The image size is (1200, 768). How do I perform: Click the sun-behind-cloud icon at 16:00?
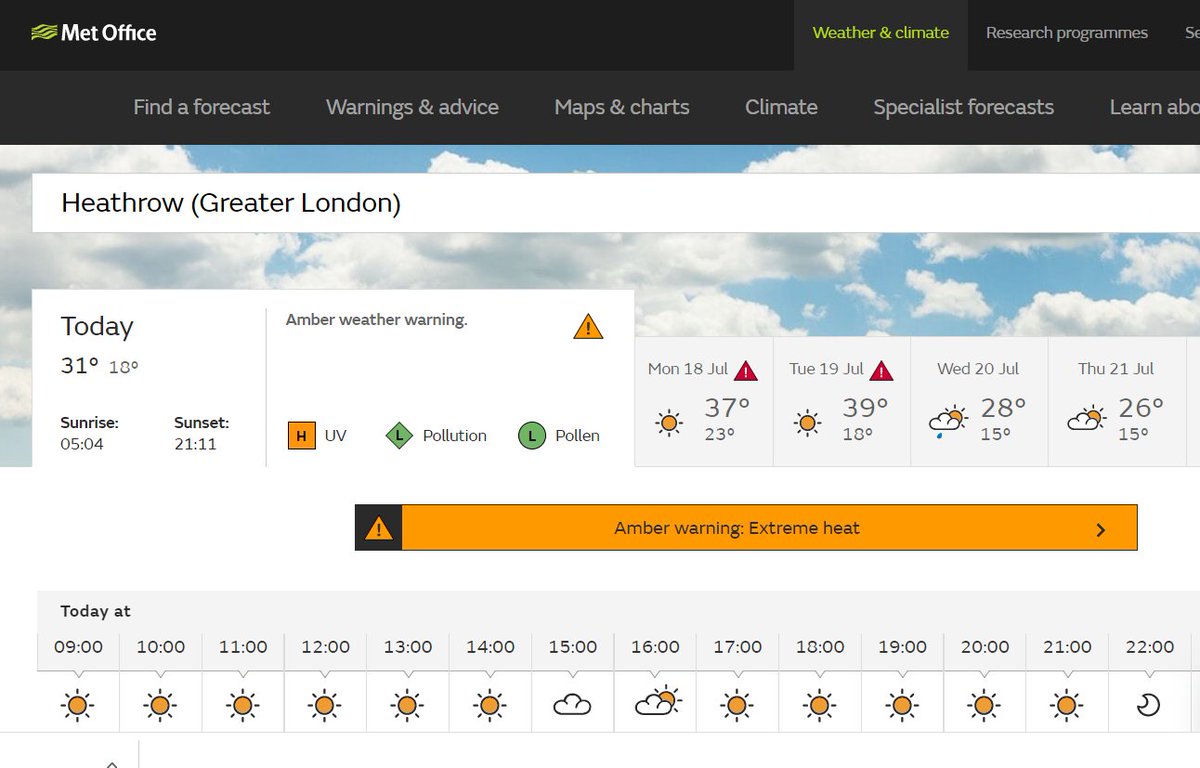pyautogui.click(x=654, y=704)
